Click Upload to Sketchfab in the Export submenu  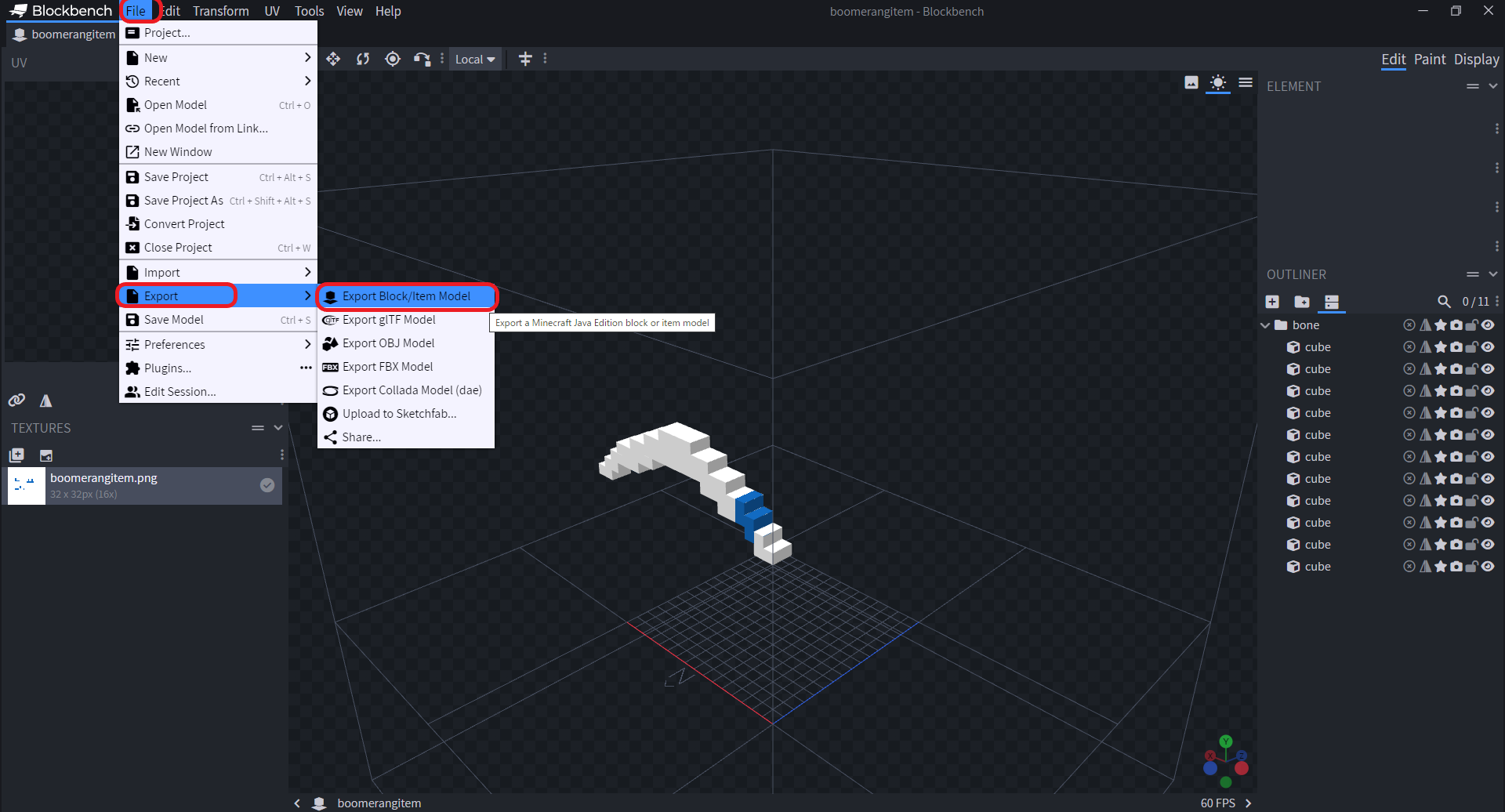[400, 413]
